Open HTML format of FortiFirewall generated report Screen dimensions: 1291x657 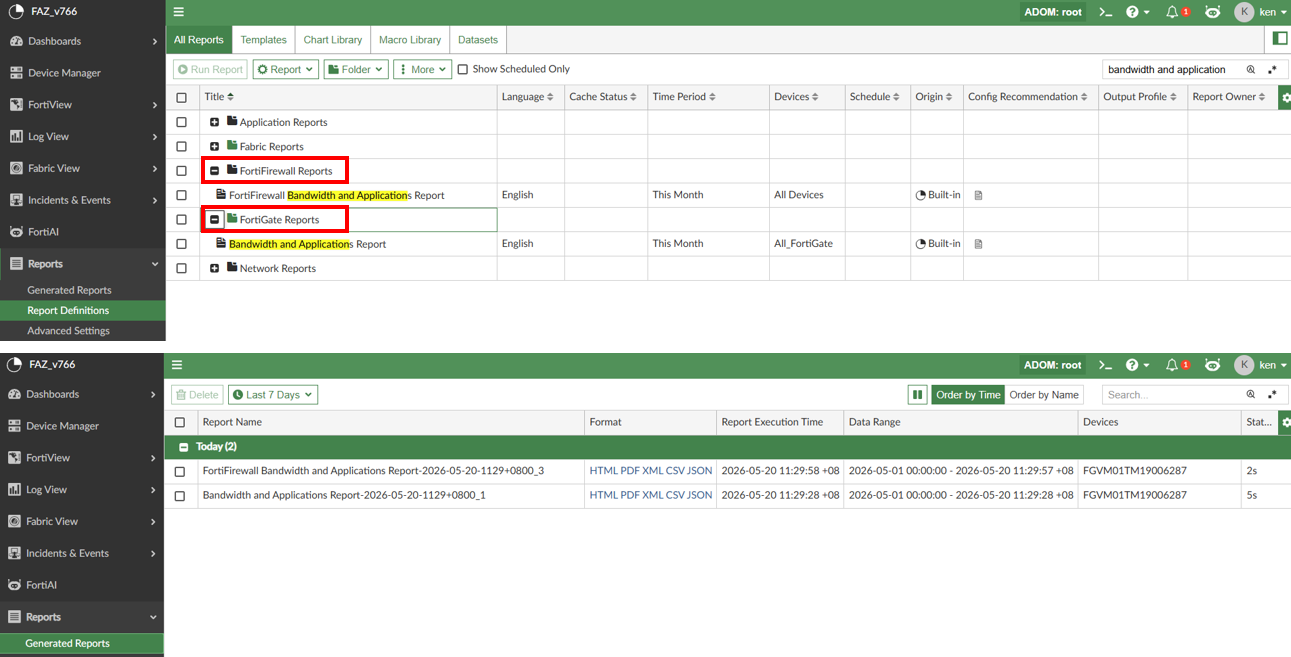(x=603, y=471)
